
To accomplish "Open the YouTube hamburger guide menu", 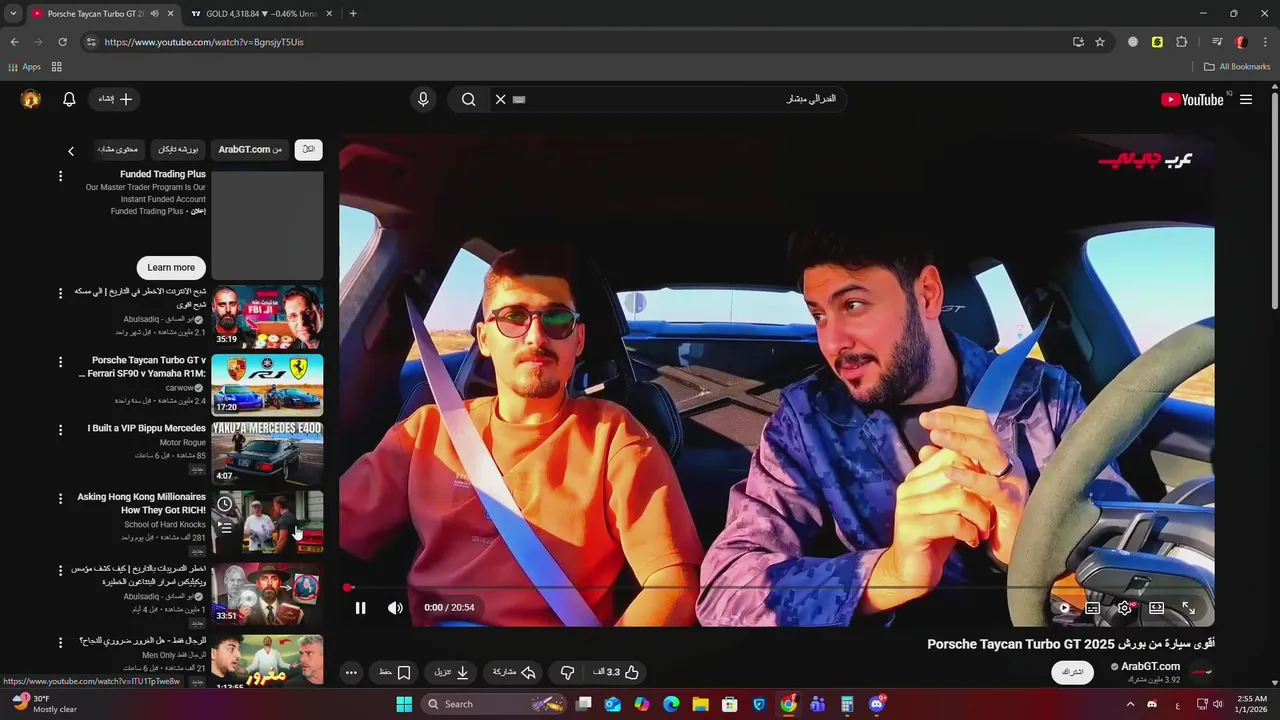I will coord(1246,100).
